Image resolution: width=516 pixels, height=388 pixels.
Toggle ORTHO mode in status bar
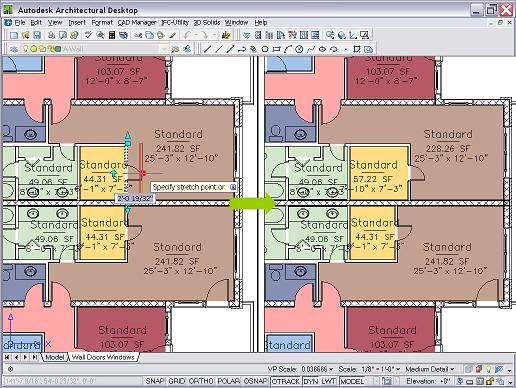tap(201, 381)
